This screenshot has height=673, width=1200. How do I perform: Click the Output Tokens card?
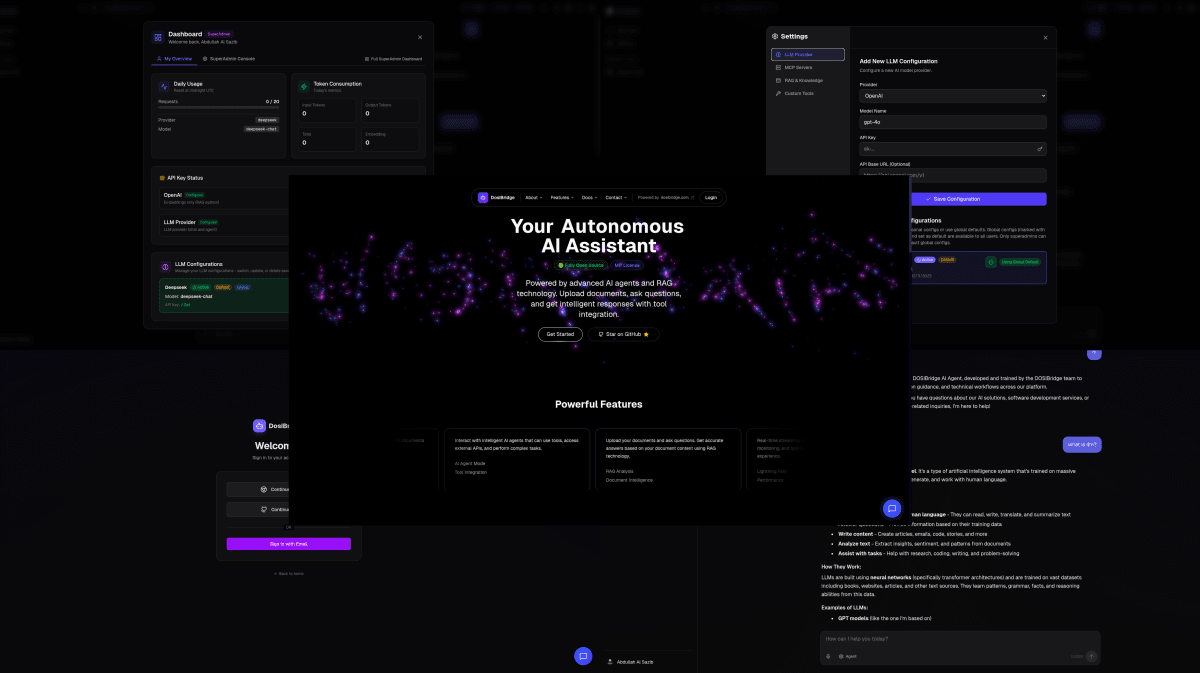pos(390,110)
